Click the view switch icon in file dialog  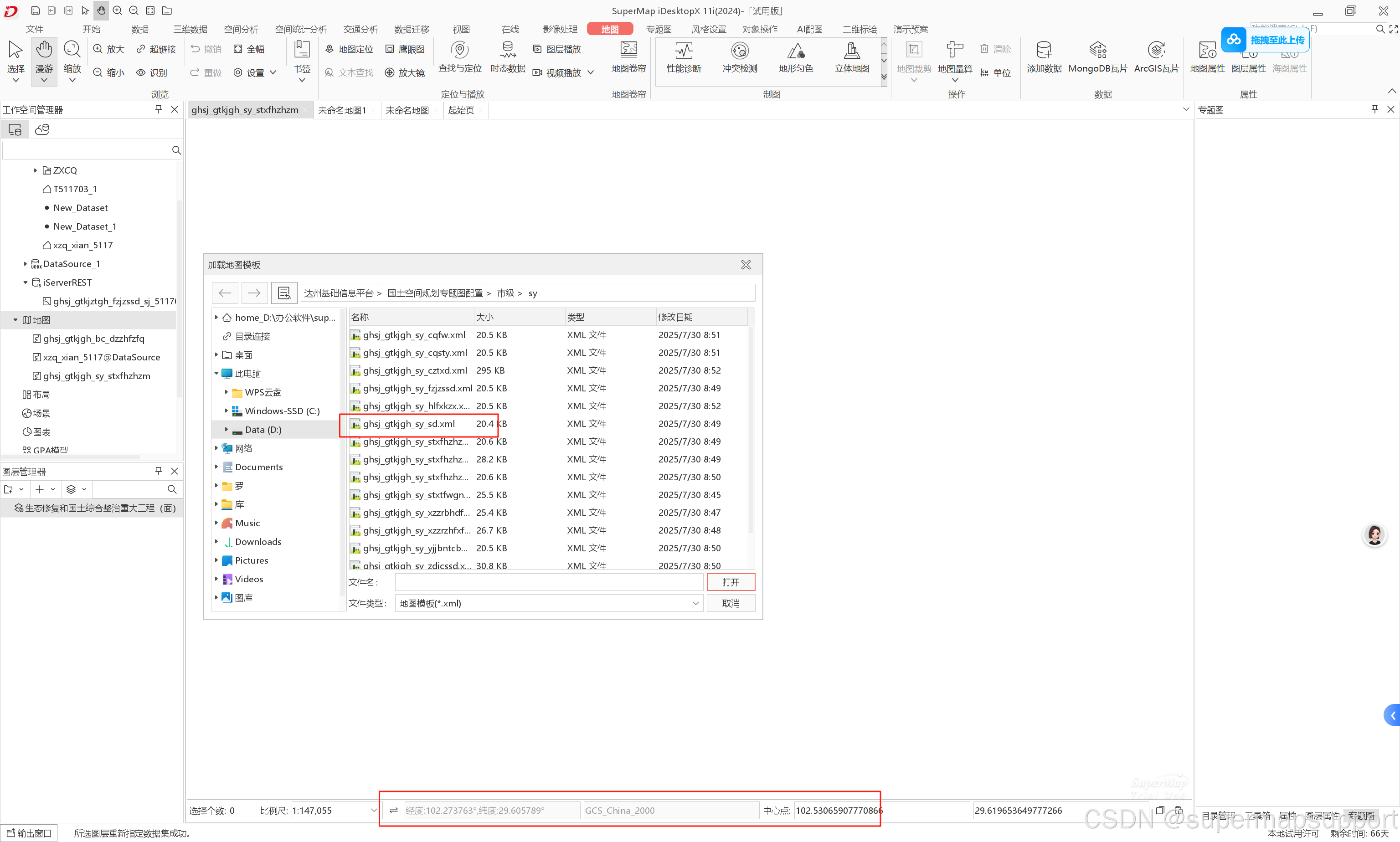click(284, 293)
